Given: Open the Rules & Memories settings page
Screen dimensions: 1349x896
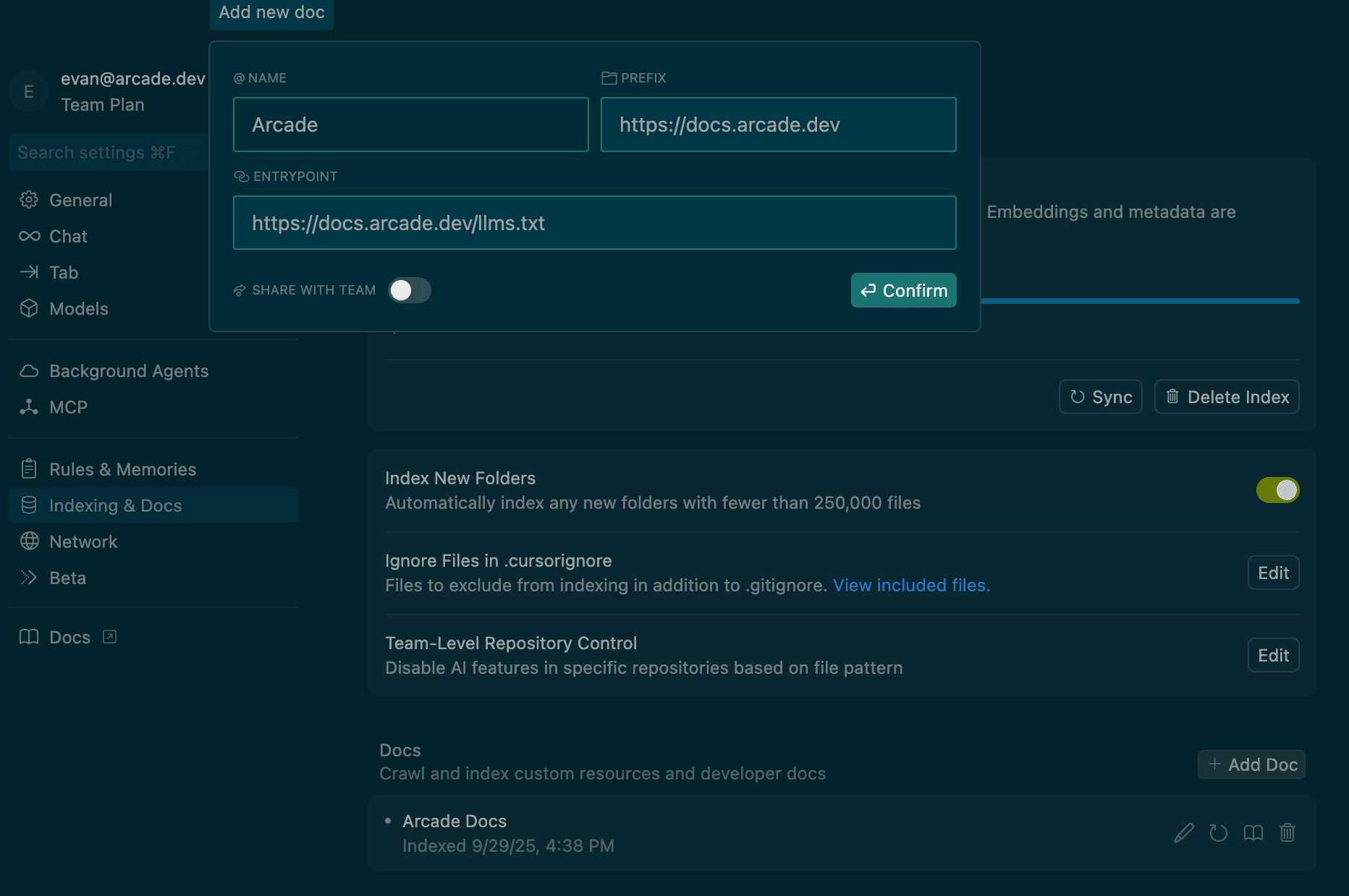Looking at the screenshot, I should point(122,470).
